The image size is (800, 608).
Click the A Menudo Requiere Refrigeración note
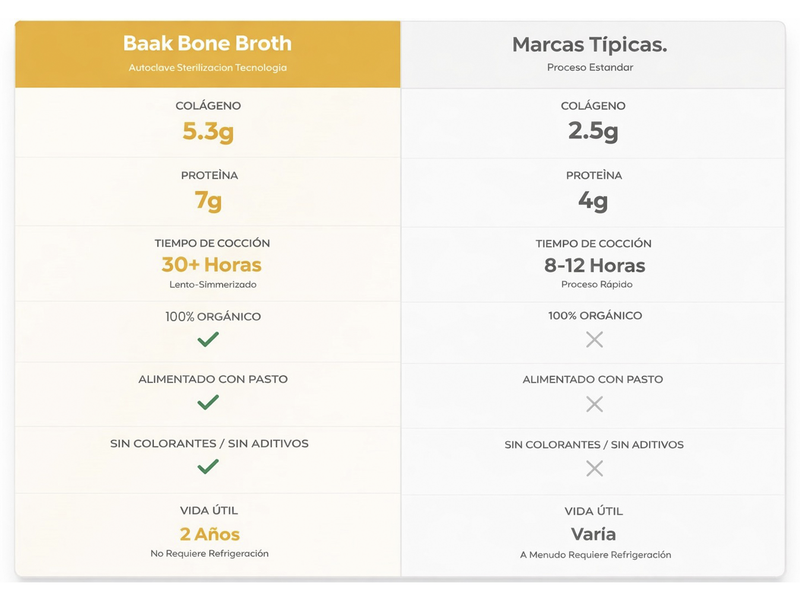[x=595, y=554]
